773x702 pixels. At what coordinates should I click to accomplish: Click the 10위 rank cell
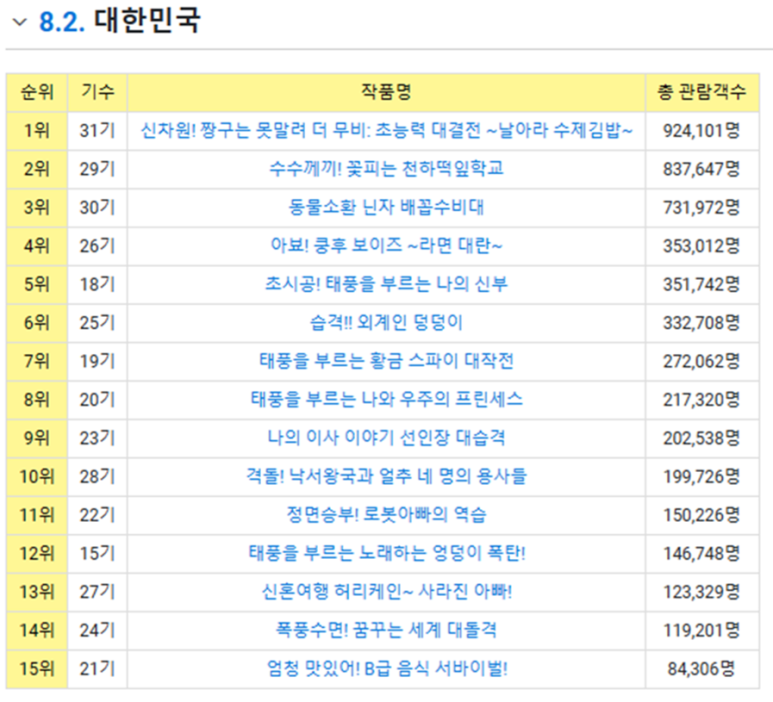click(37, 476)
